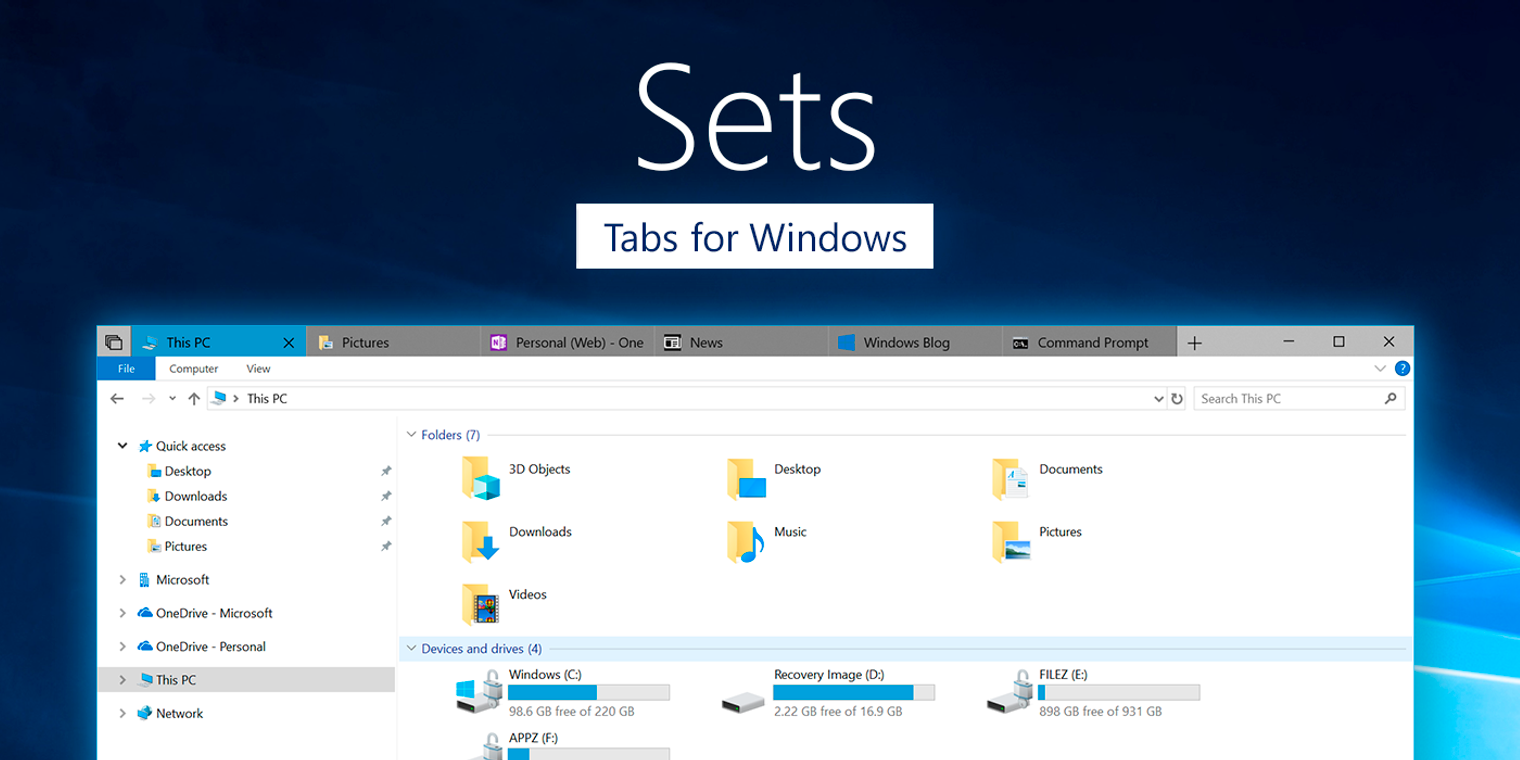
Task: Open the Documents folder icon in Folders
Action: (1011, 478)
